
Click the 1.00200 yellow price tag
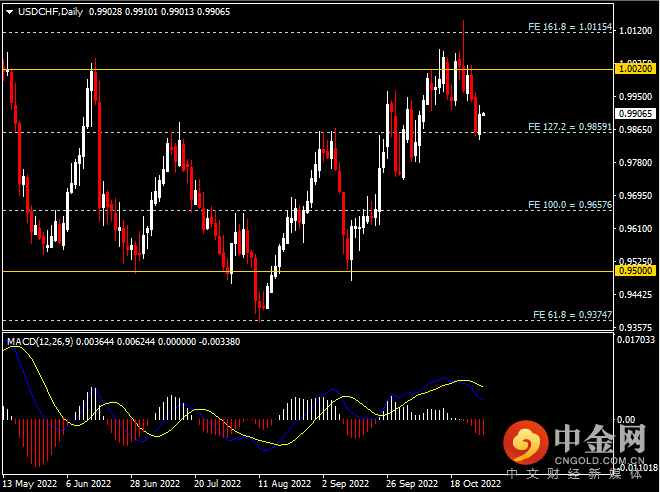[636, 69]
